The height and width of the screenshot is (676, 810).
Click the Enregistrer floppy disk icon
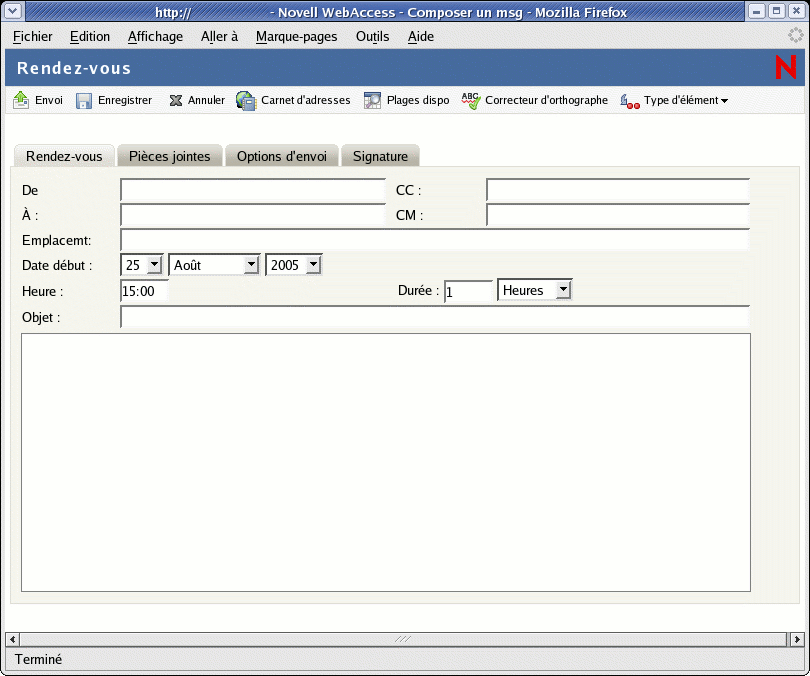(84, 101)
